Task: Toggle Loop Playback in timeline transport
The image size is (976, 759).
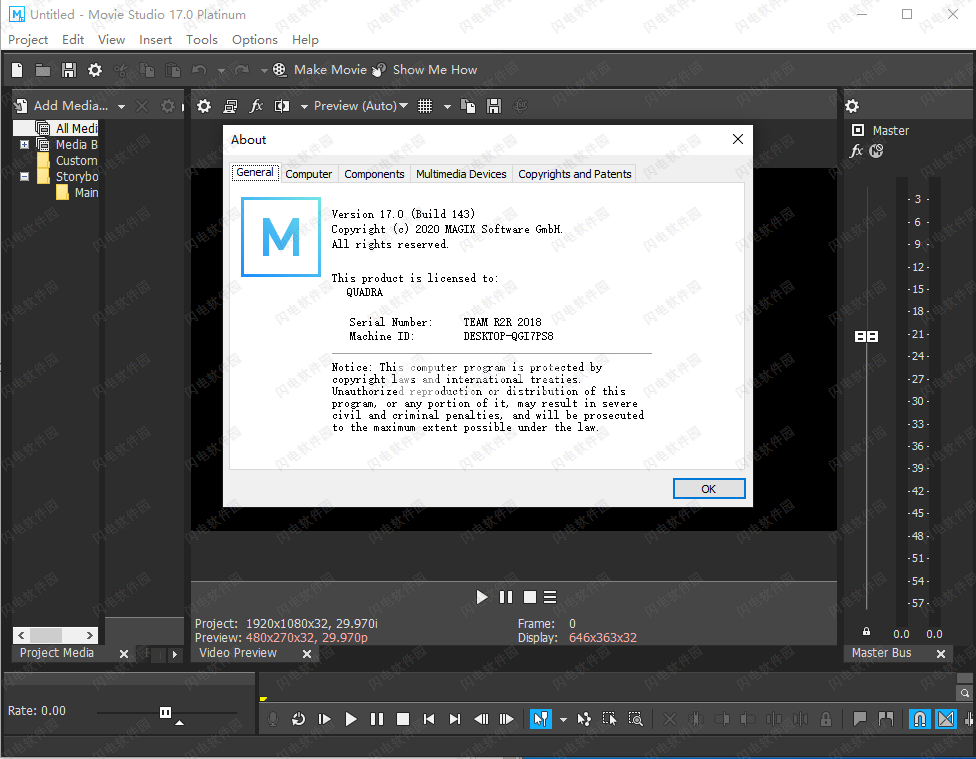Action: (299, 719)
